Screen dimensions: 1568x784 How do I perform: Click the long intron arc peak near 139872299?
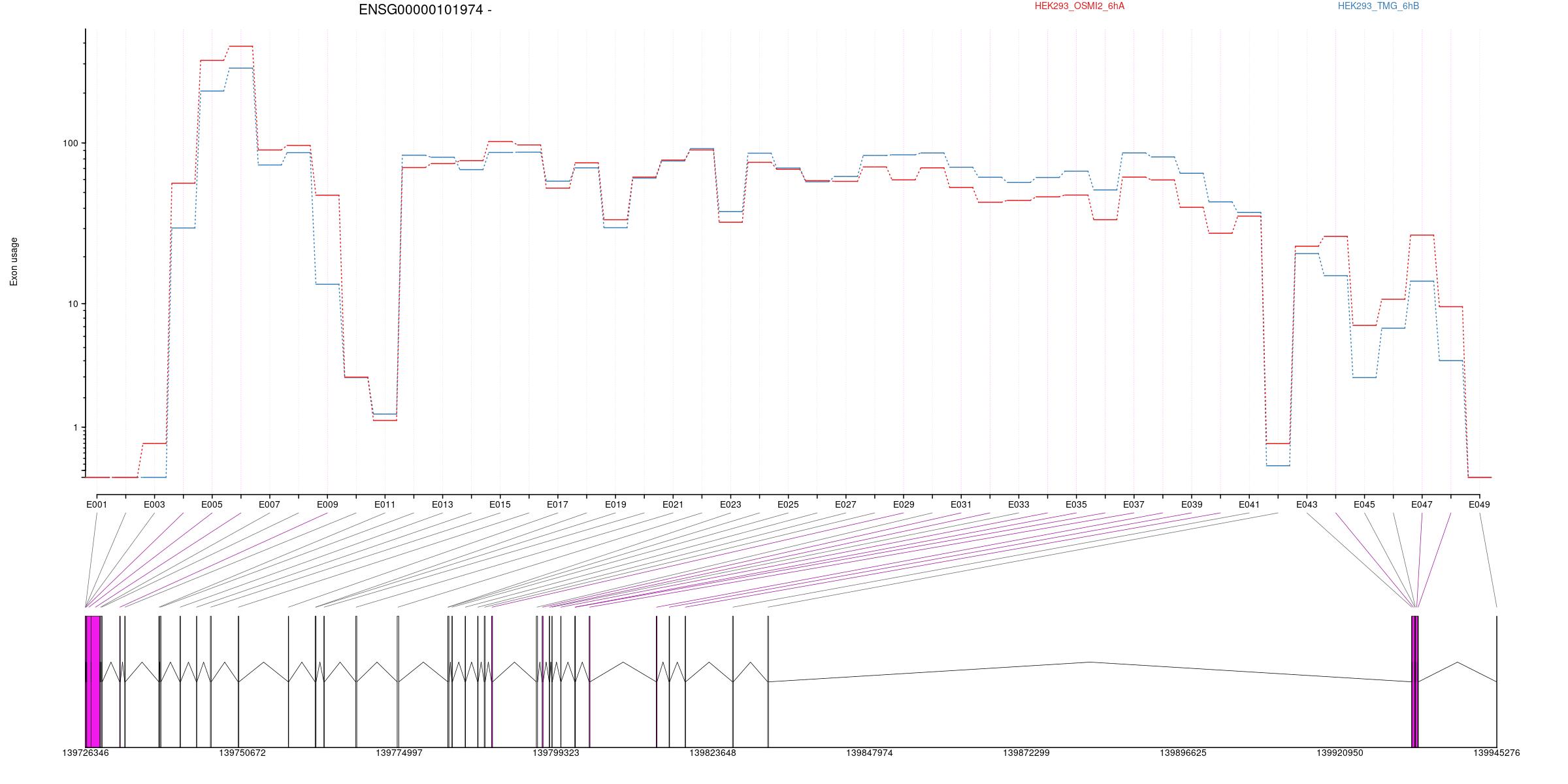[x=1090, y=662]
